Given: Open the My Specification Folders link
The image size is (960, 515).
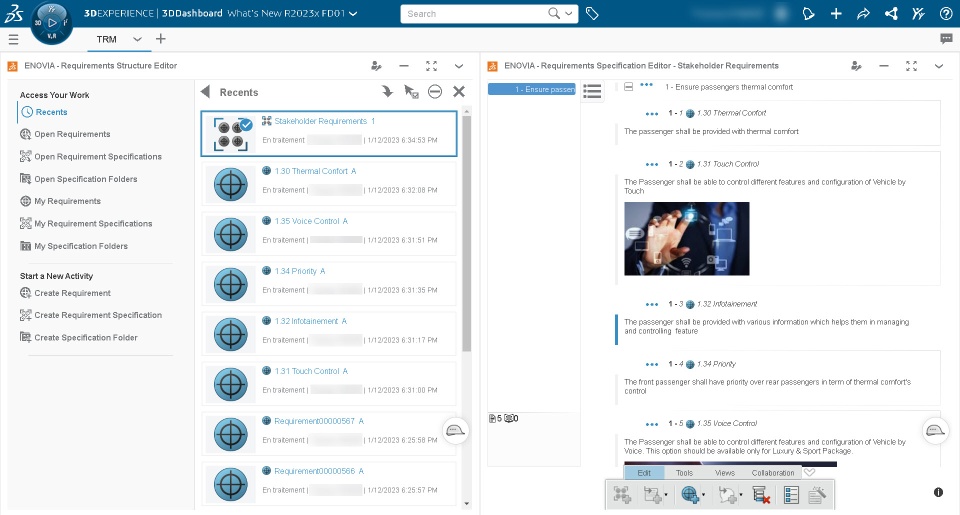Looking at the screenshot, I should click(81, 246).
